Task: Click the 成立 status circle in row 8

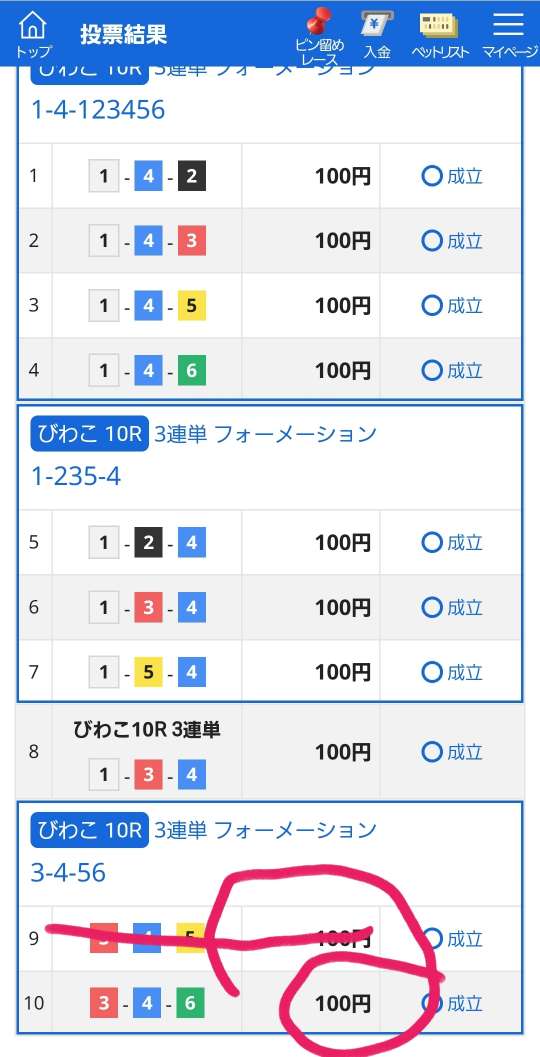Action: tap(431, 752)
